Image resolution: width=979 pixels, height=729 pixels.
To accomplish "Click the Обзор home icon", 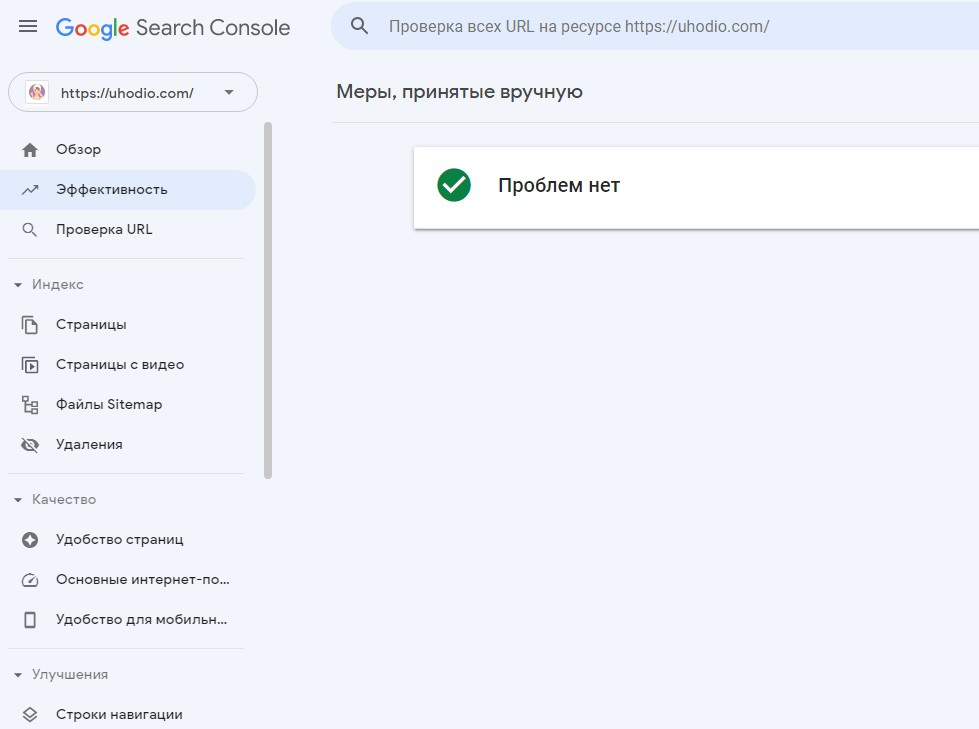I will [30, 150].
